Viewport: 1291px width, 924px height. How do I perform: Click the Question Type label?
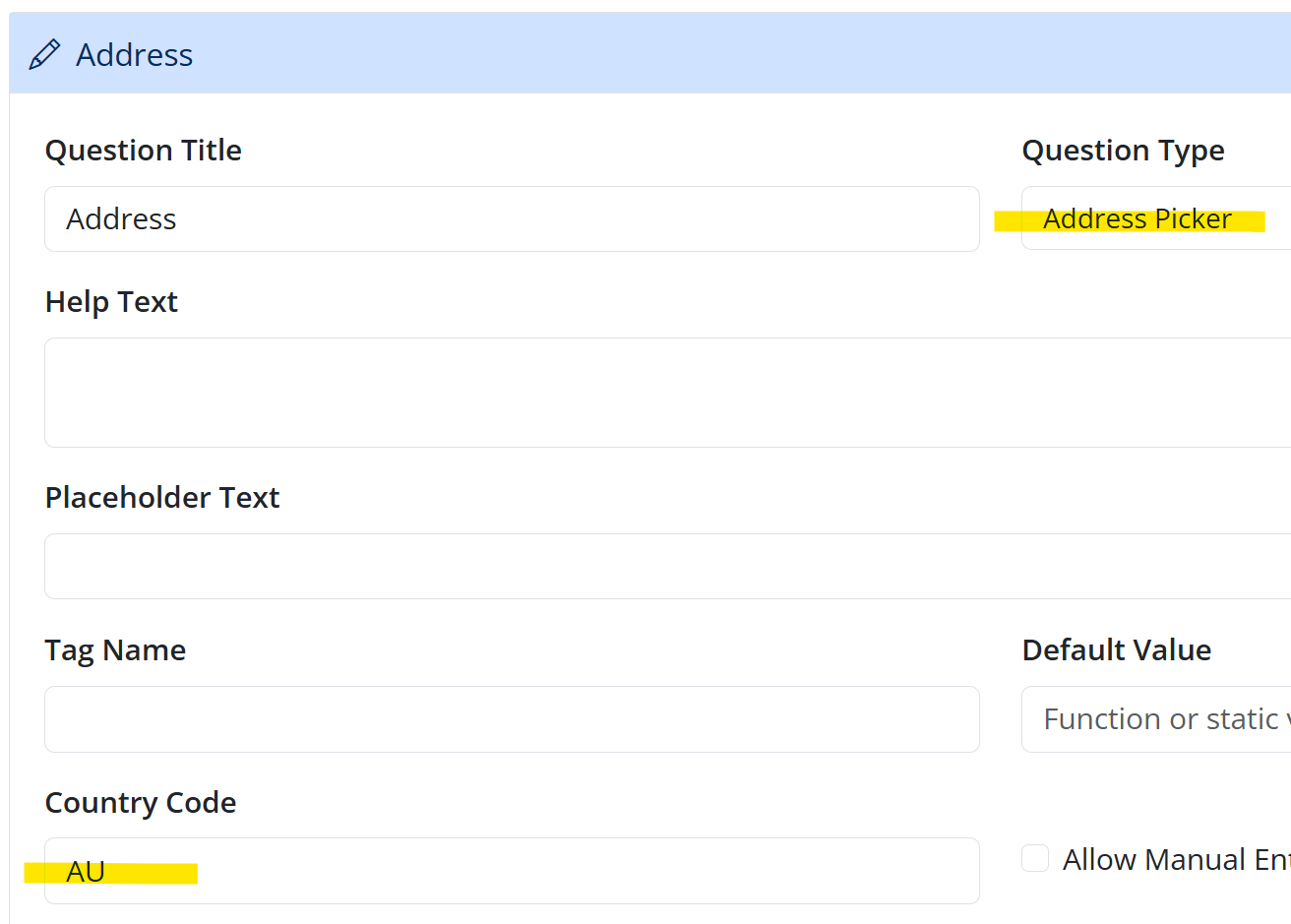tap(1123, 151)
